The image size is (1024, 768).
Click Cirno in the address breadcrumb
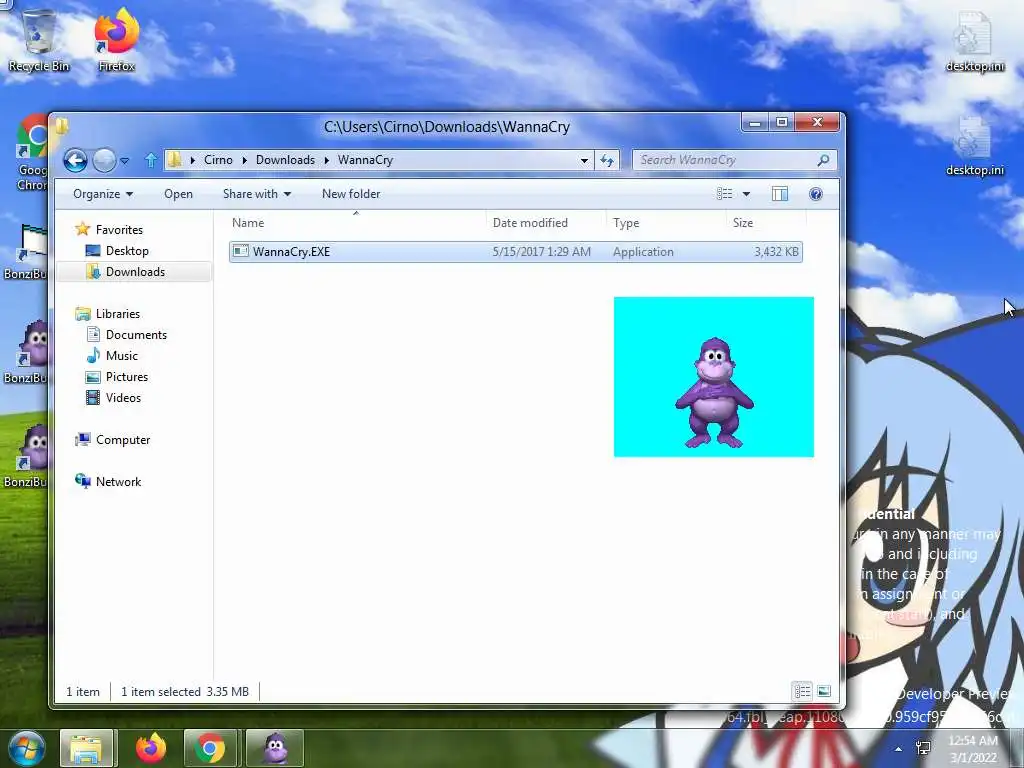pyautogui.click(x=218, y=160)
